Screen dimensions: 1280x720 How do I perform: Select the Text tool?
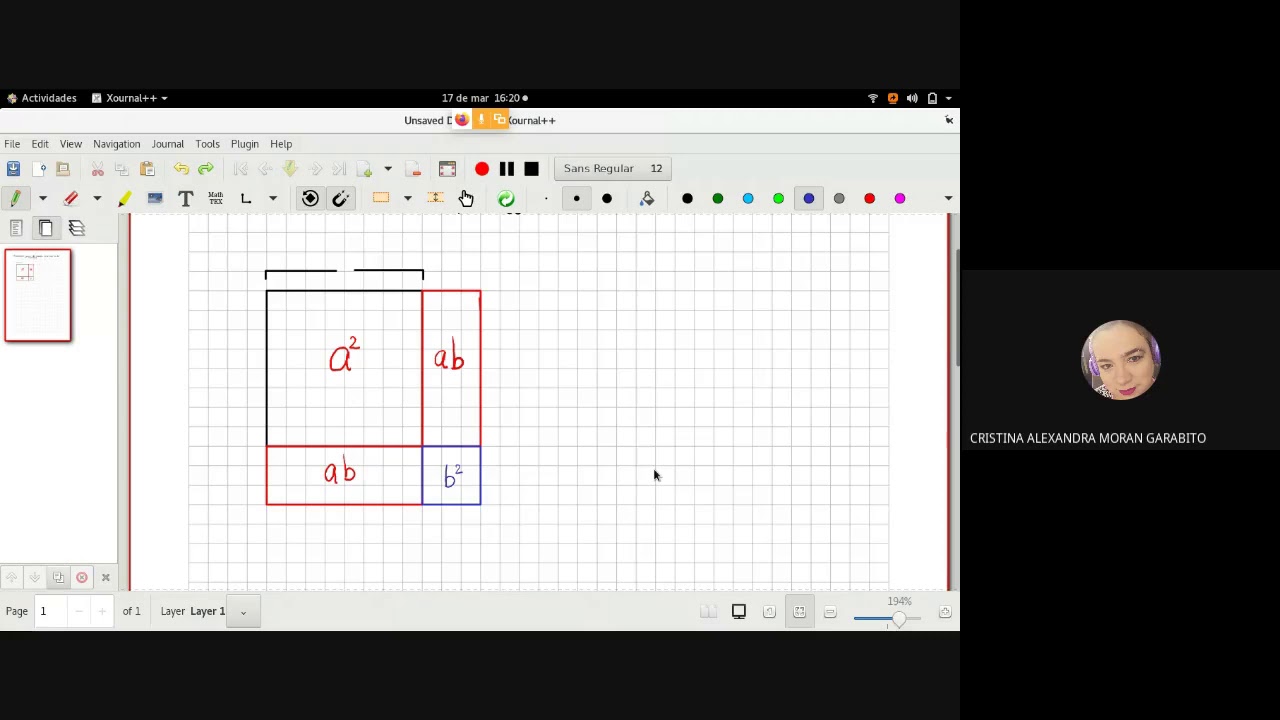click(185, 198)
